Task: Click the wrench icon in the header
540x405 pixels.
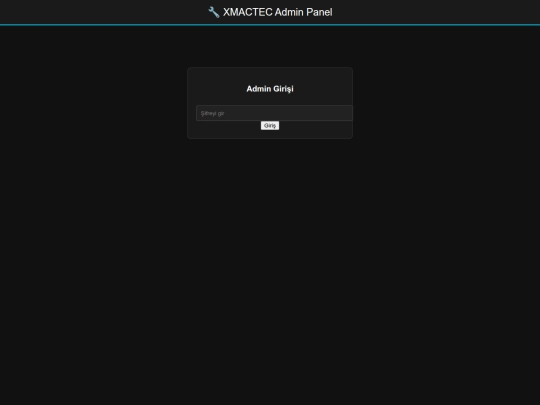Action: pyautogui.click(x=214, y=12)
